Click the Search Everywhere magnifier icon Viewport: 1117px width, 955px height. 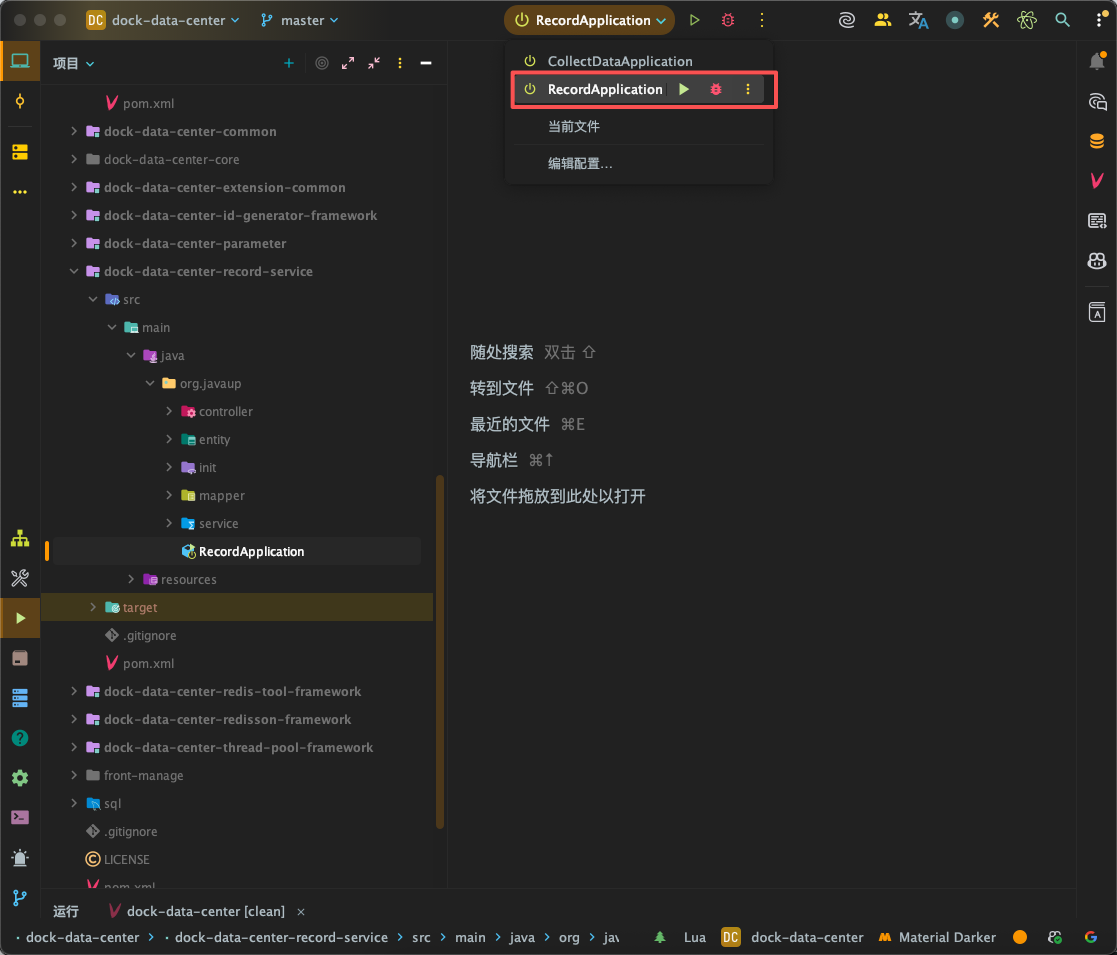pyautogui.click(x=1063, y=20)
